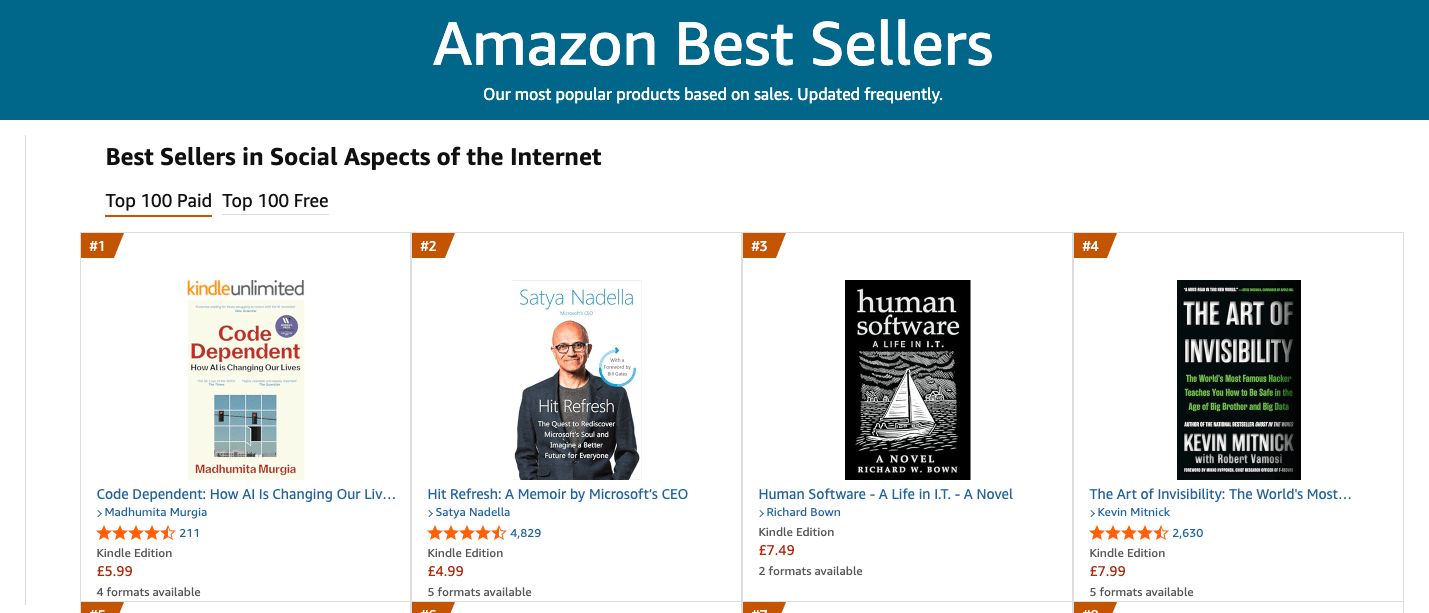Click Human Software novel title link
The image size is (1429, 613).
(885, 494)
